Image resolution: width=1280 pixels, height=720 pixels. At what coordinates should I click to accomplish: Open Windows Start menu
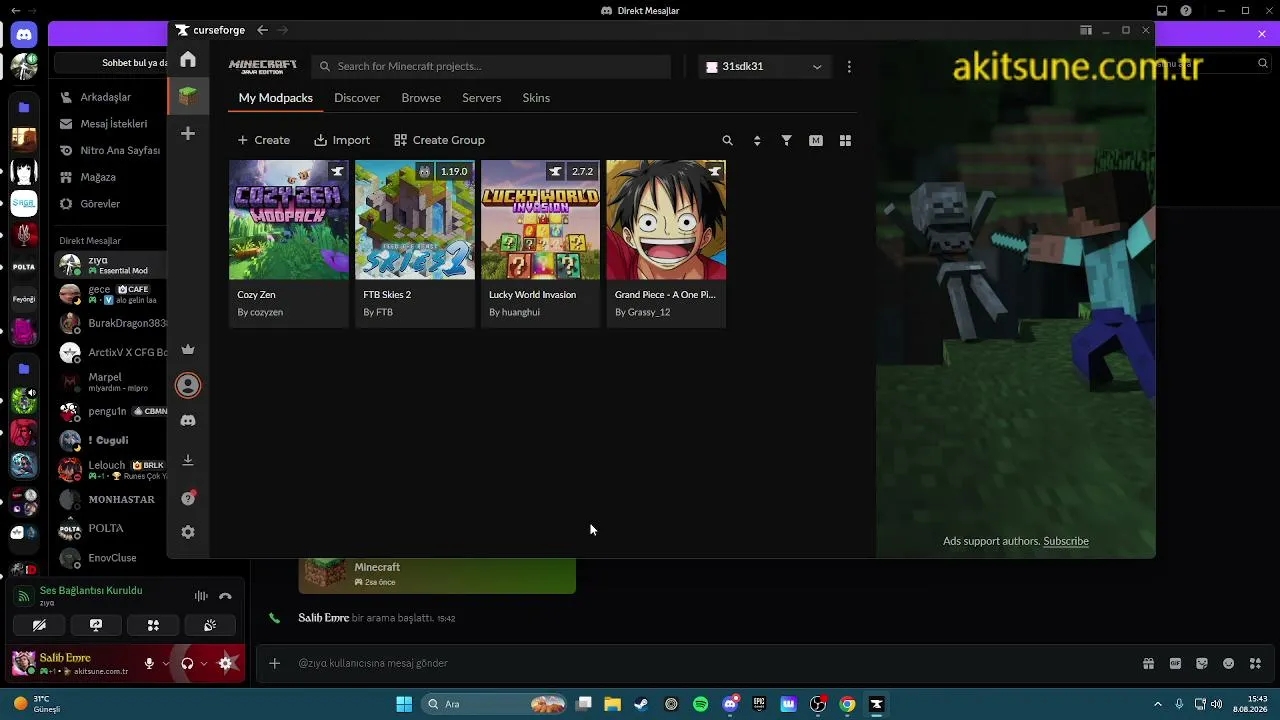click(x=404, y=704)
